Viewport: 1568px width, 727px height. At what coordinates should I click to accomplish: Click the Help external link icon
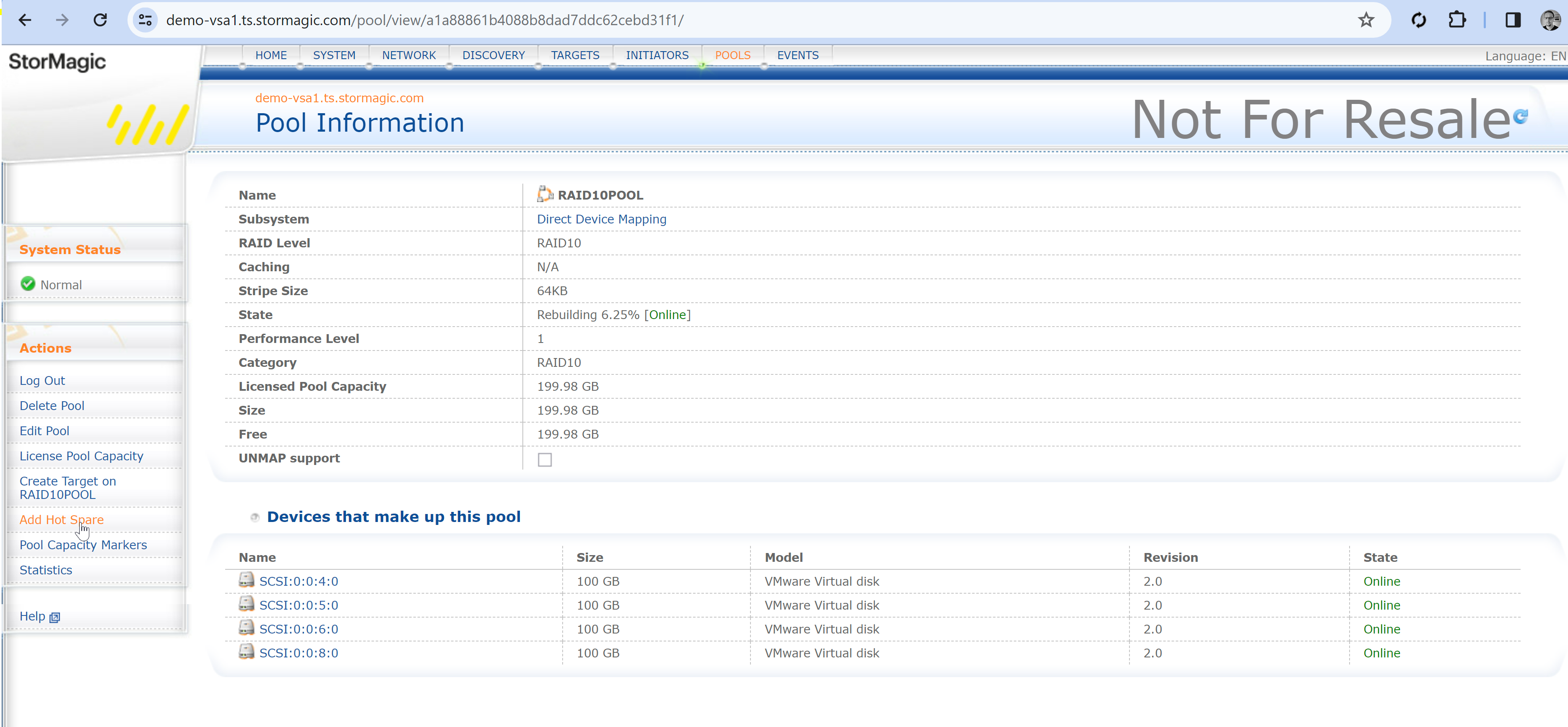(x=55, y=618)
